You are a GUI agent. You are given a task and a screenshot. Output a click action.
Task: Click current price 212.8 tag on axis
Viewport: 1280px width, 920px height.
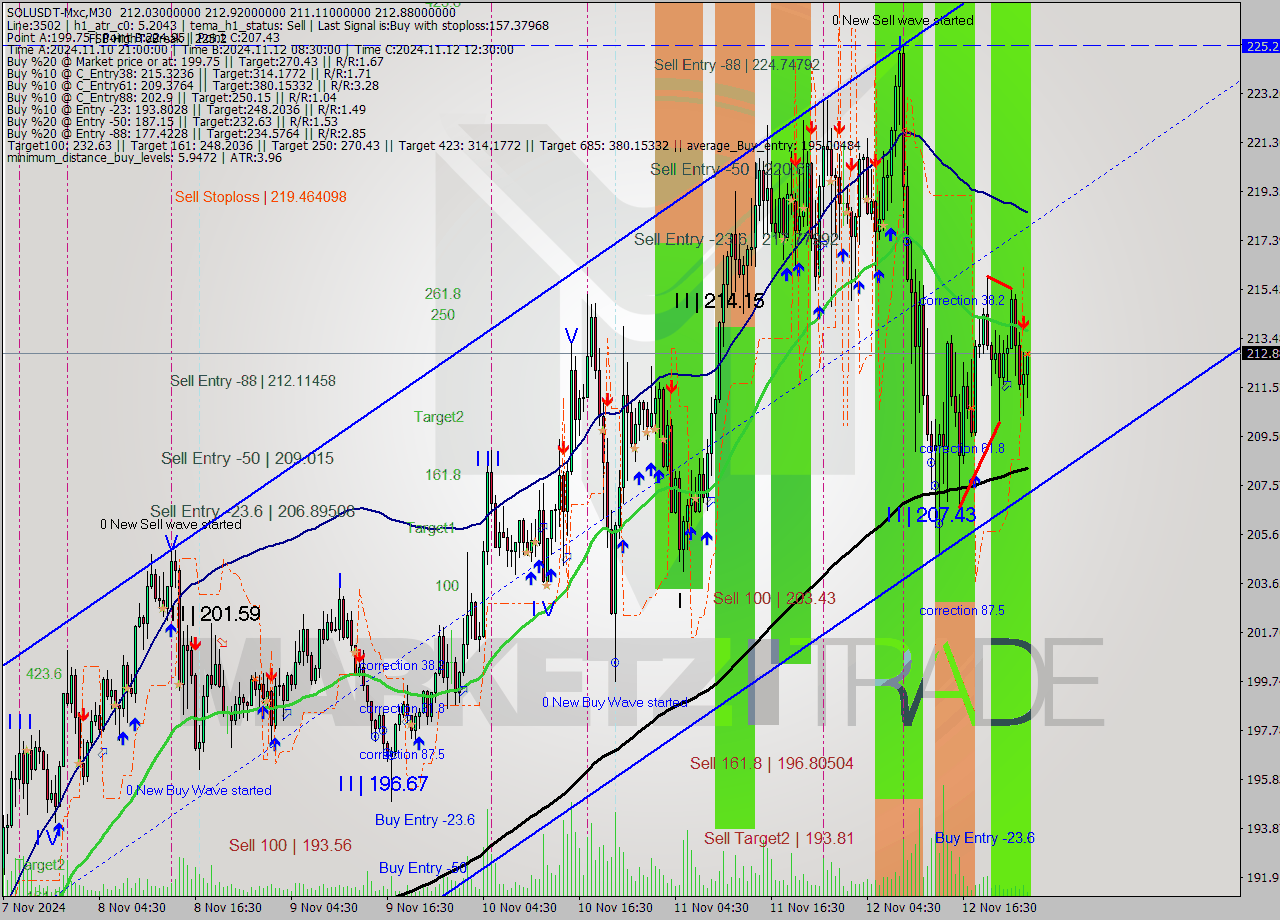1260,353
